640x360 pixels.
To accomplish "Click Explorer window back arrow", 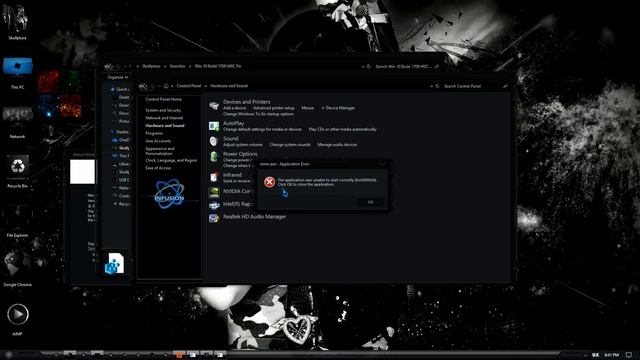I will coord(108,66).
